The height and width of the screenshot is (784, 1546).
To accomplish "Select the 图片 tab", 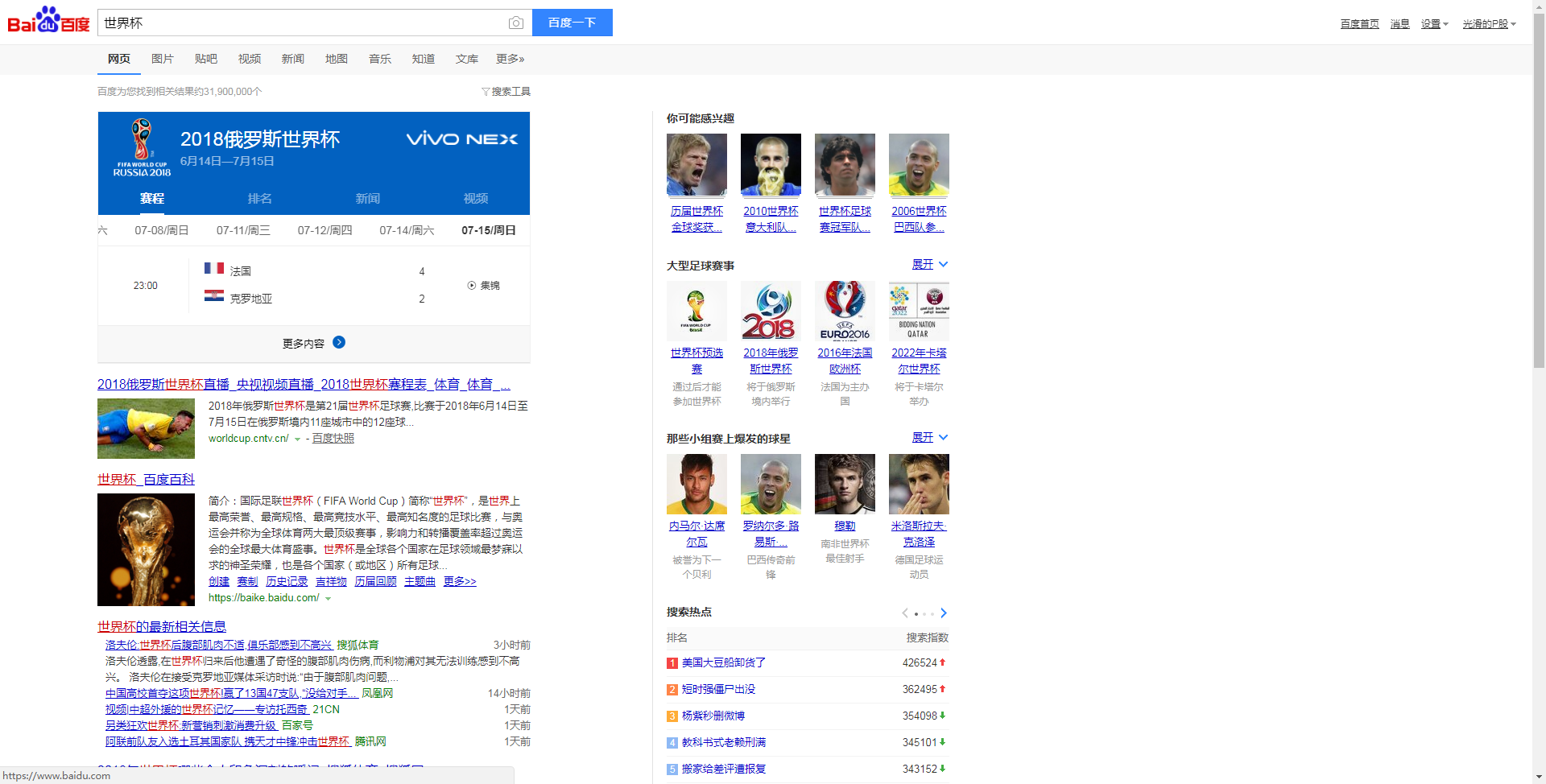I will tap(163, 59).
